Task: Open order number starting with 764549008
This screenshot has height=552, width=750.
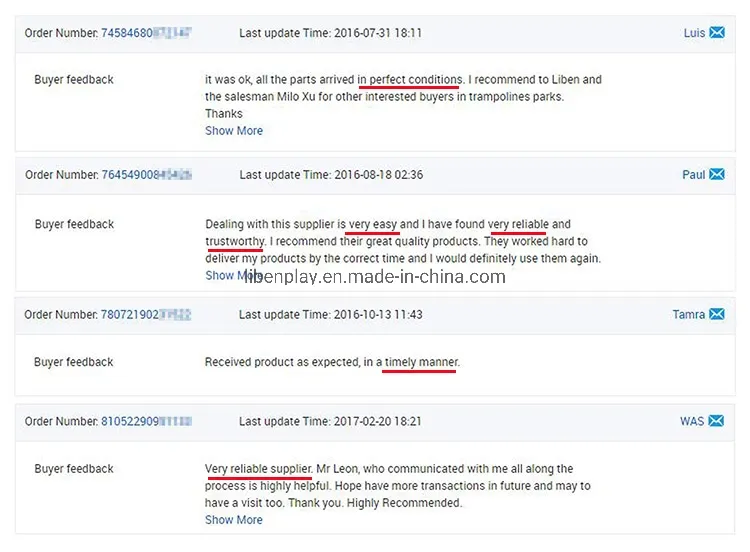Action: click(146, 175)
